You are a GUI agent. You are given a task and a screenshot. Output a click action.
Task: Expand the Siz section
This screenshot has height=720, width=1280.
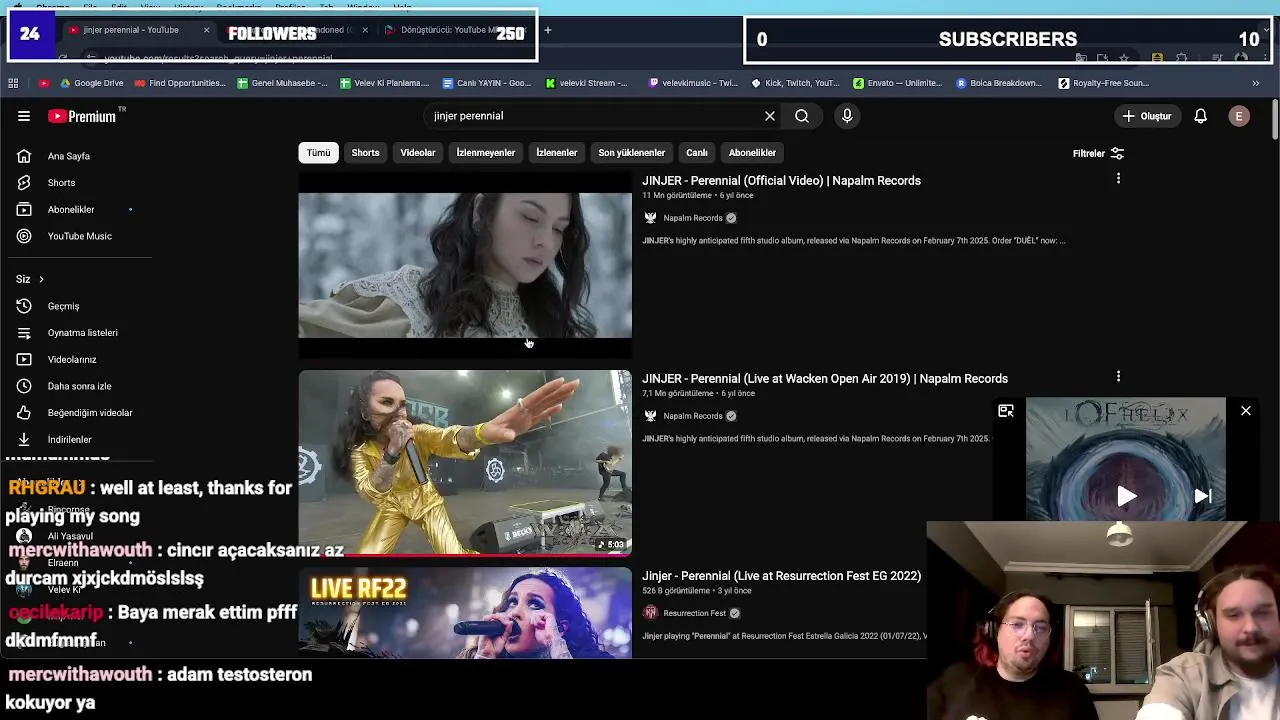point(30,279)
